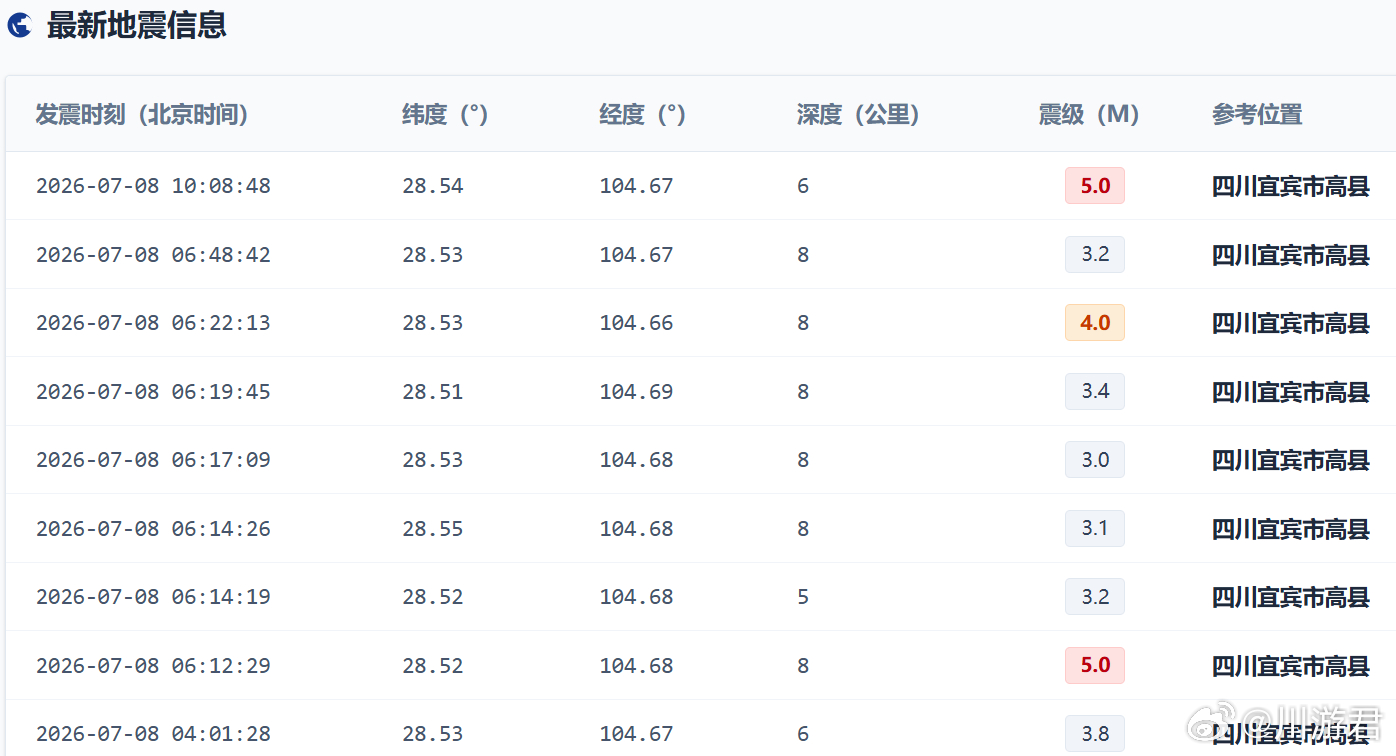Select the time 2026-07-08 06:48:42

click(x=153, y=255)
